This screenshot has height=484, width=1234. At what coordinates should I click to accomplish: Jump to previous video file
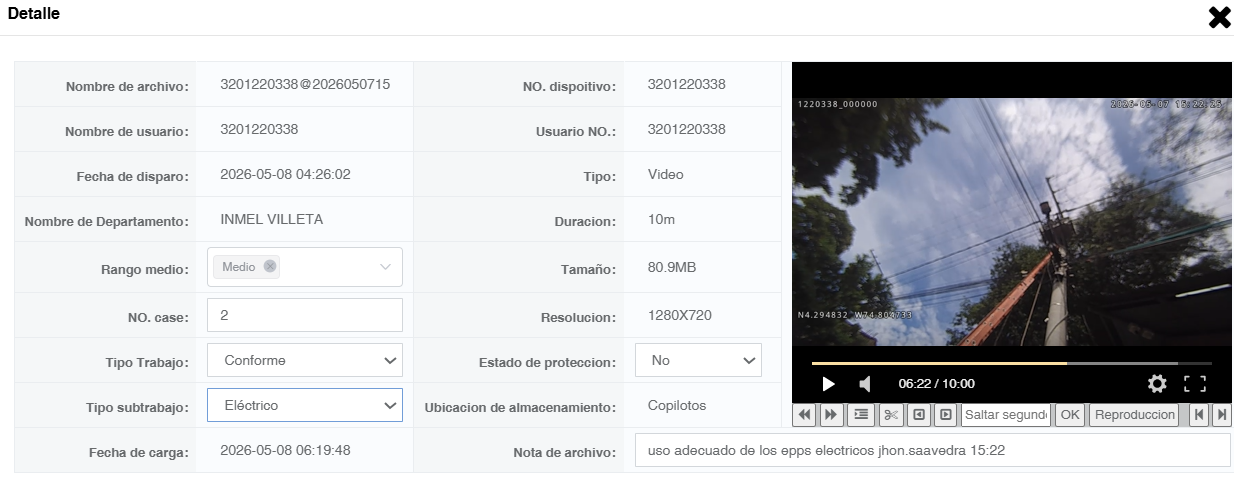(1198, 415)
